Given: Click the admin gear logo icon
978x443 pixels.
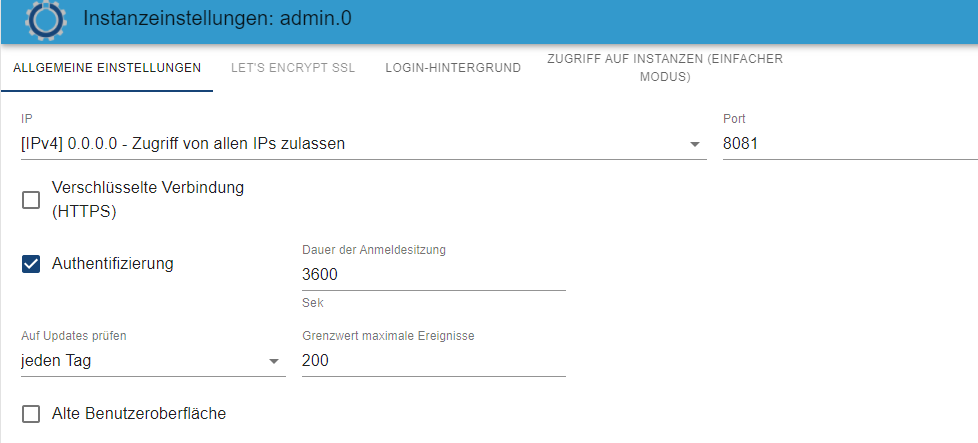Looking at the screenshot, I should (46, 20).
